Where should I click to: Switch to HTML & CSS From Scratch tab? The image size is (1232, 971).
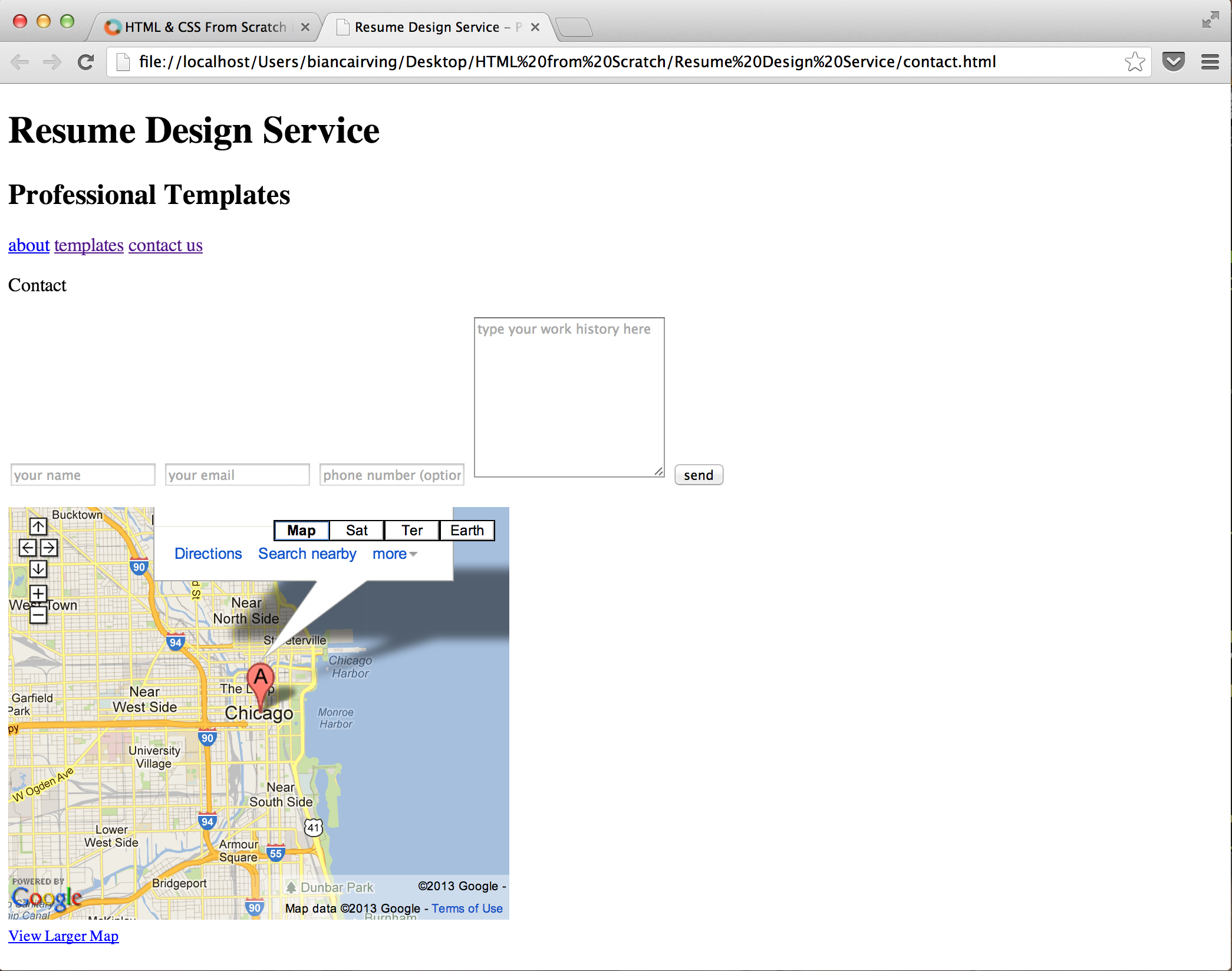coord(205,27)
